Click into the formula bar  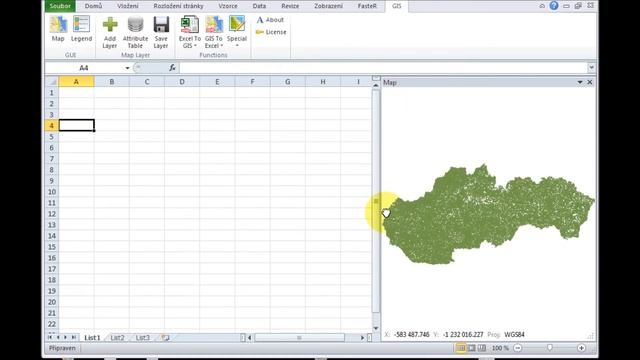click(383, 68)
